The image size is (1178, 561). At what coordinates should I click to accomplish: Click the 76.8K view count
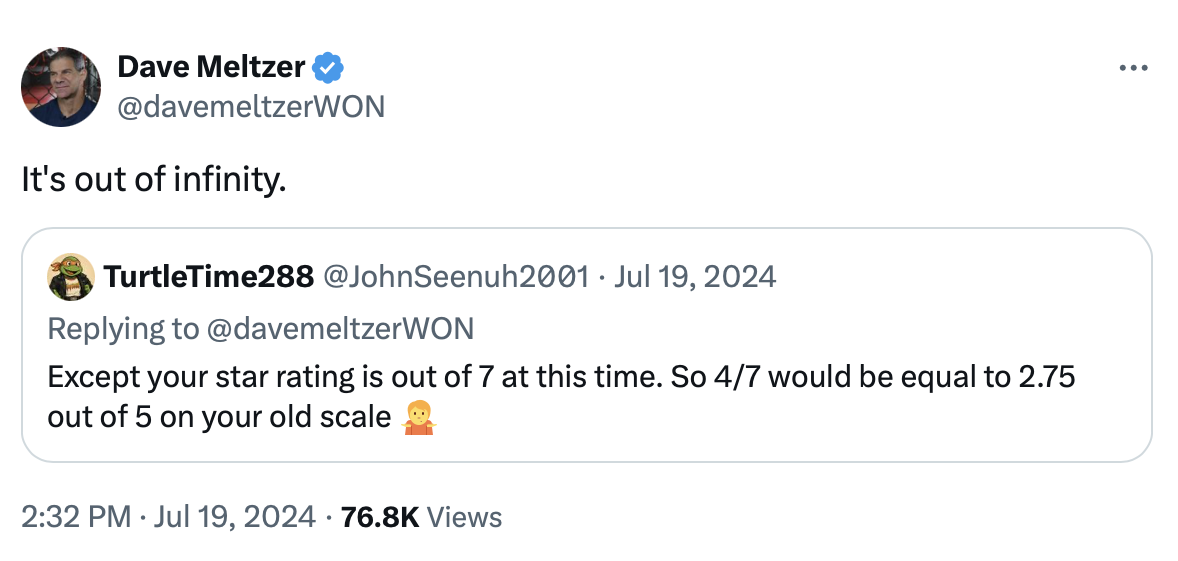pyautogui.click(x=380, y=517)
